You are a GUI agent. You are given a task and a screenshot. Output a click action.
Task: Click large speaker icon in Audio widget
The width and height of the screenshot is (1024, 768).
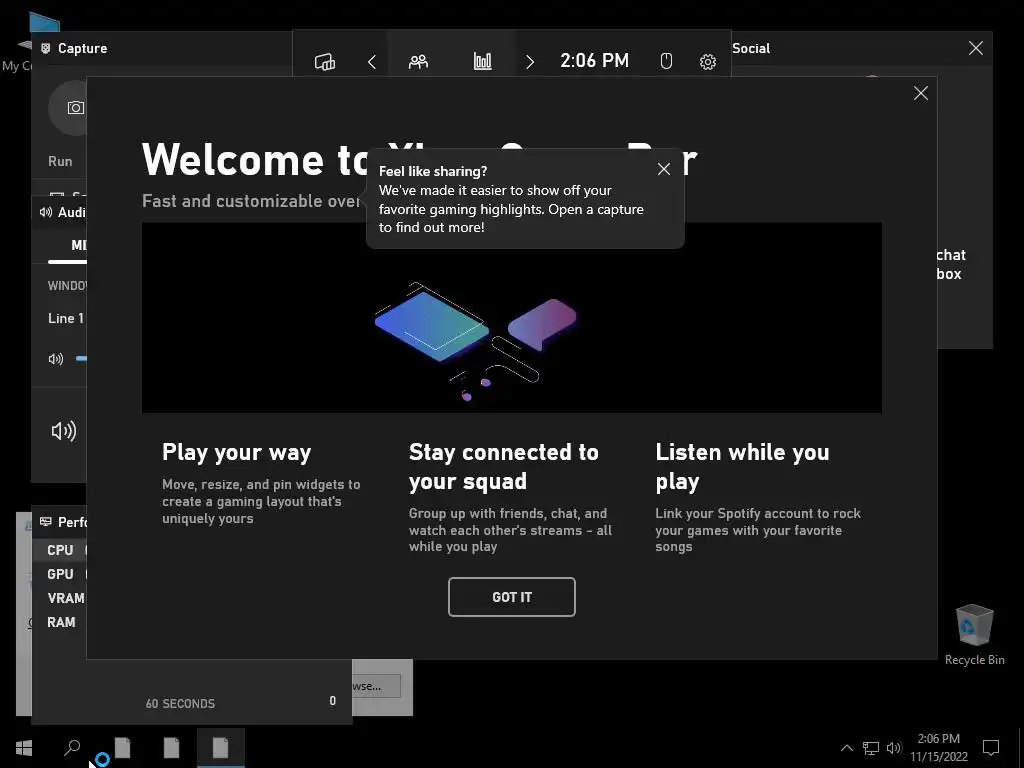click(x=63, y=431)
